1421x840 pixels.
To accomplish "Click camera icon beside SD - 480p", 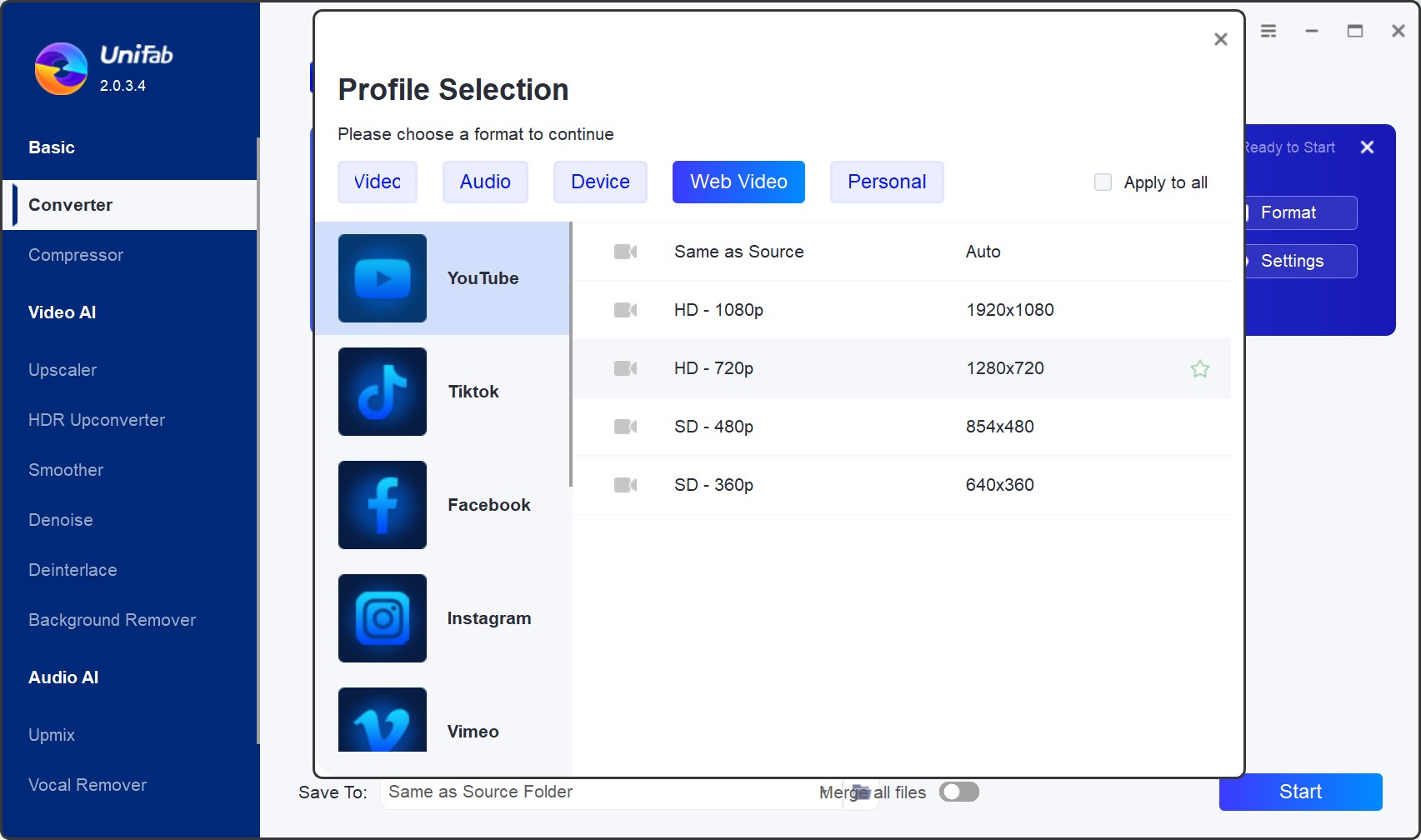I will coord(625,427).
